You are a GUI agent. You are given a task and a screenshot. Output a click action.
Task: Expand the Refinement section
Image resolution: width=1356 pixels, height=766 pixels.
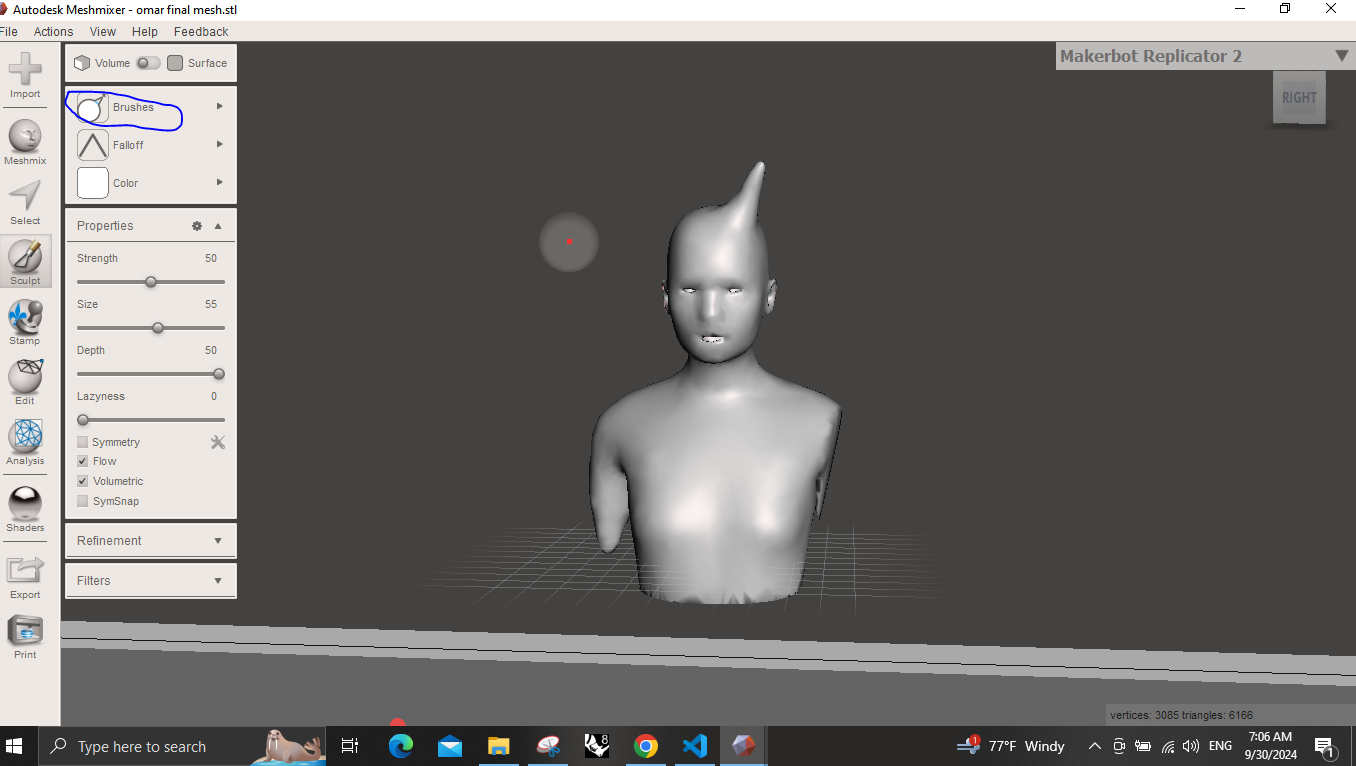[151, 541]
